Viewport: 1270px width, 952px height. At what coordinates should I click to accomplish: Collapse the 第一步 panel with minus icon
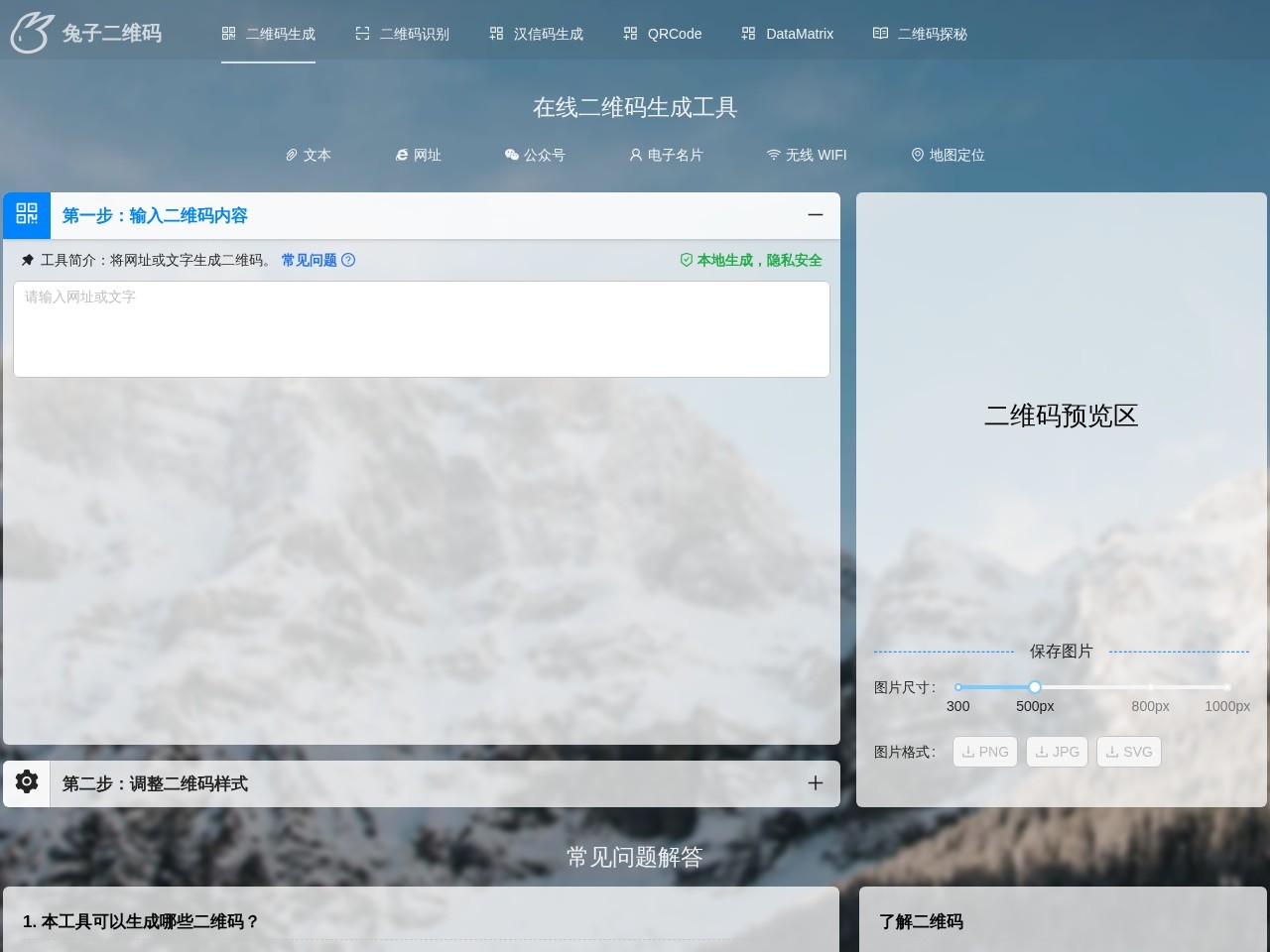[816, 215]
